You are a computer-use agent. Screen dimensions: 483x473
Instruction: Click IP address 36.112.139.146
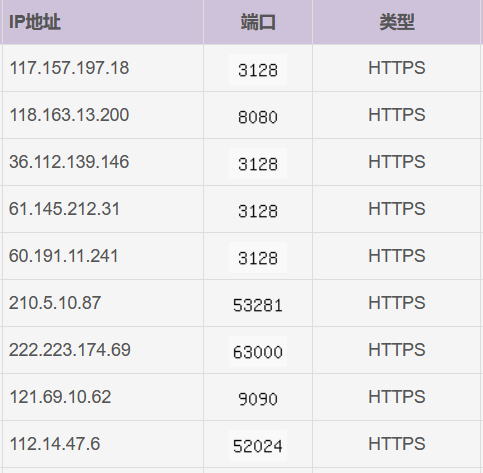point(69,162)
